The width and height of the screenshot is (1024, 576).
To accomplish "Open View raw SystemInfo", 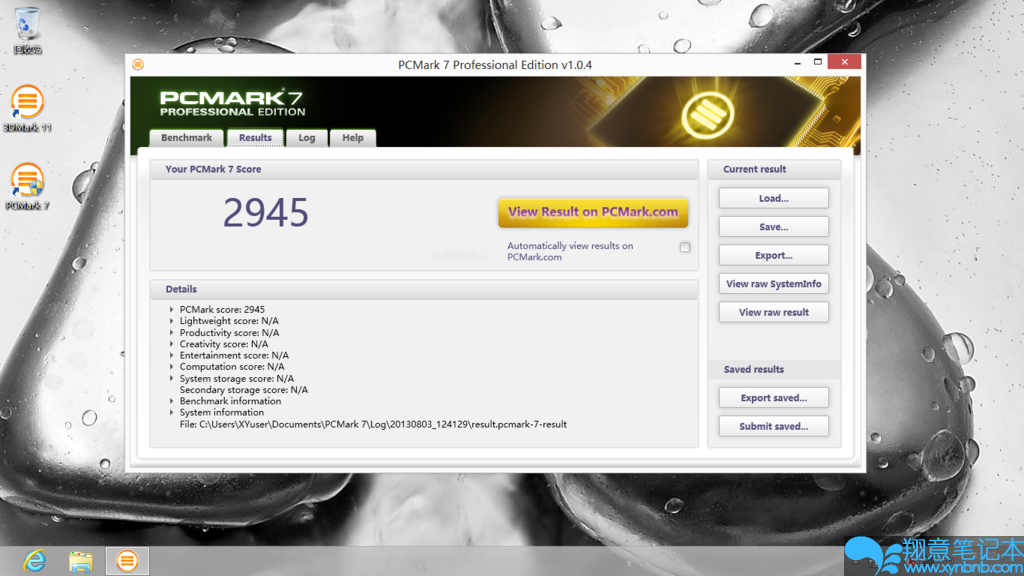I will tap(774, 283).
